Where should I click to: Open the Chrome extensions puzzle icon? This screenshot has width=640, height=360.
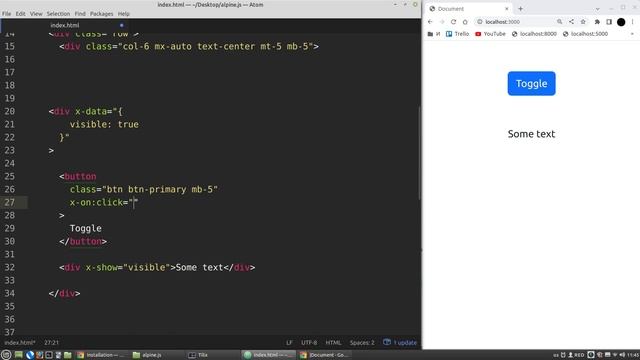[x=597, y=22]
